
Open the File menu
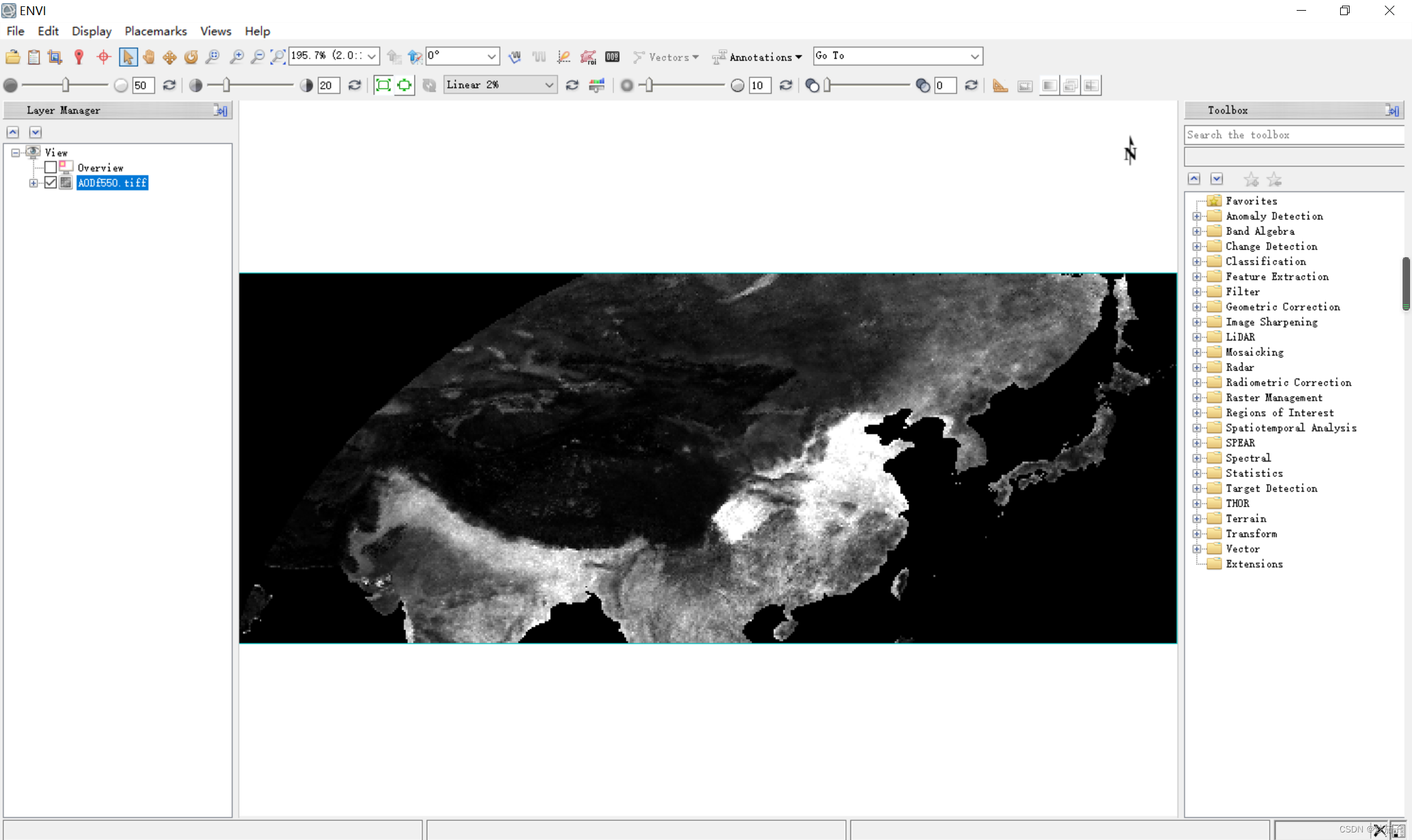(x=16, y=31)
